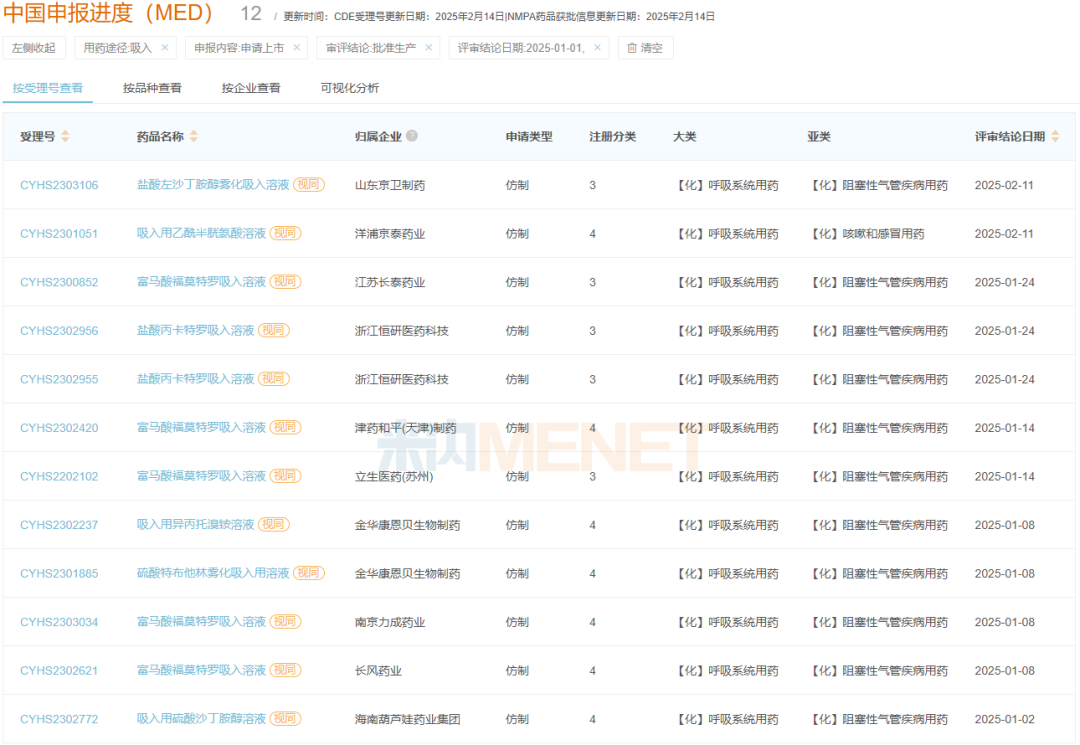This screenshot has width=1080, height=745.
Task: Click the 申请类型 column header
Action: click(x=529, y=136)
